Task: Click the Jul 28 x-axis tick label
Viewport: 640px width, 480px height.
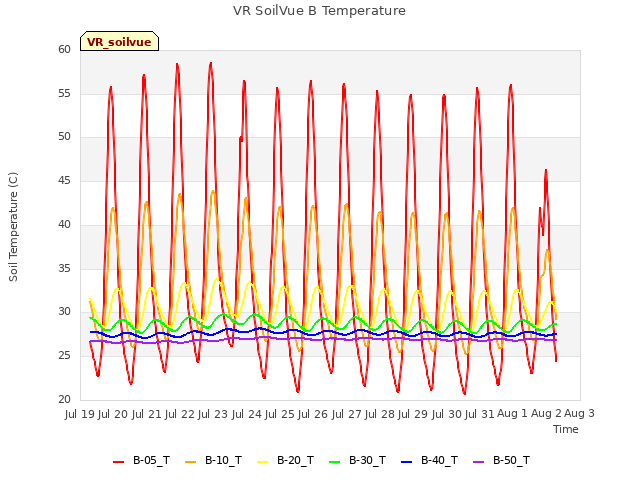Action: click(x=379, y=414)
